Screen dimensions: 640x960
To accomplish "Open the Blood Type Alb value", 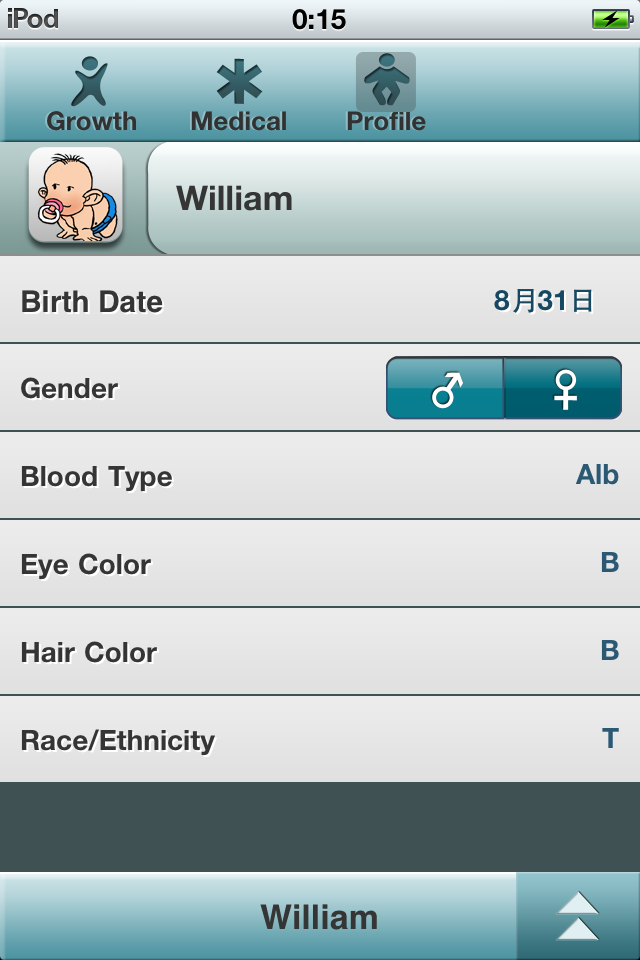I will (x=597, y=475).
